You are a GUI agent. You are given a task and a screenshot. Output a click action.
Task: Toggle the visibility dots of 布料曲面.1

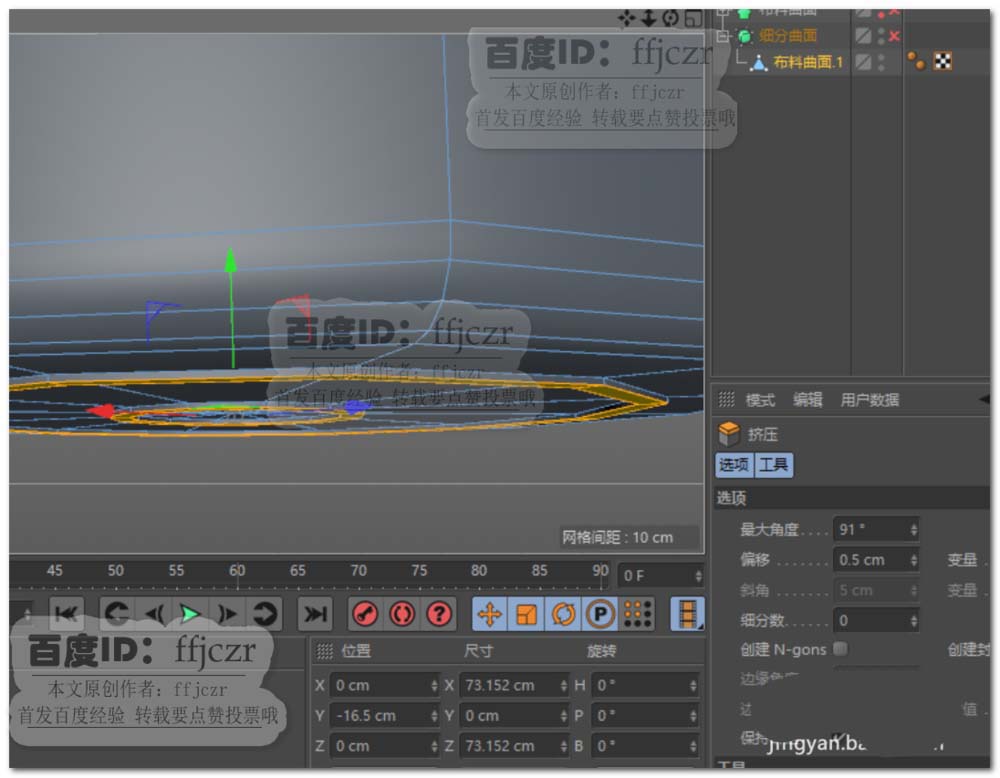coord(881,62)
